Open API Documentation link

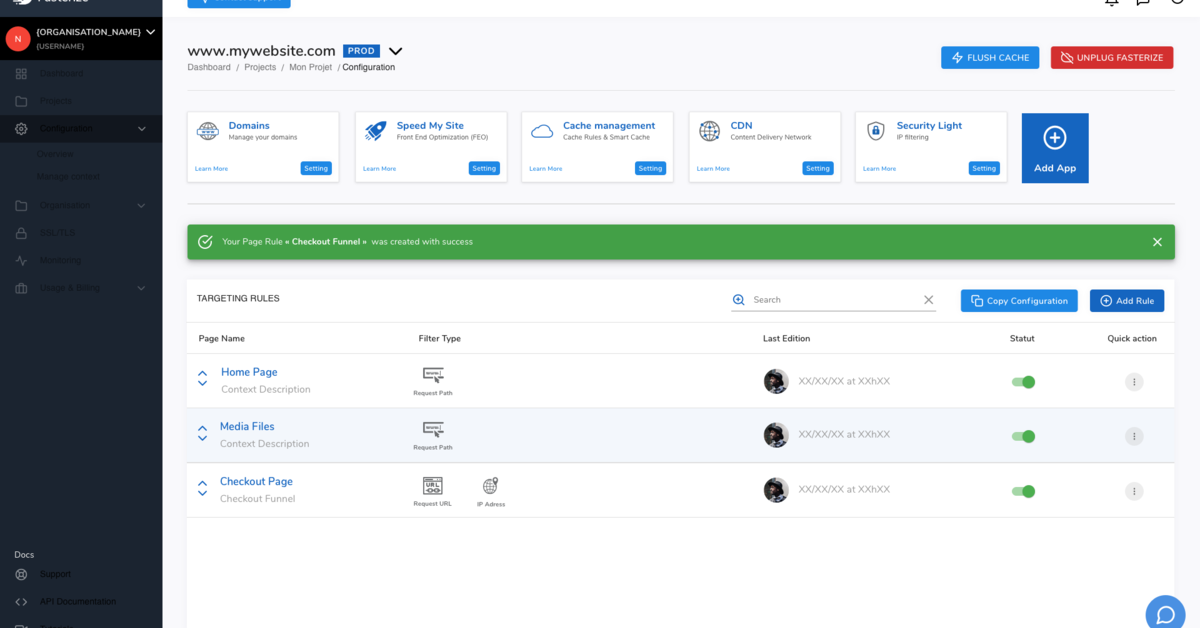coord(80,601)
